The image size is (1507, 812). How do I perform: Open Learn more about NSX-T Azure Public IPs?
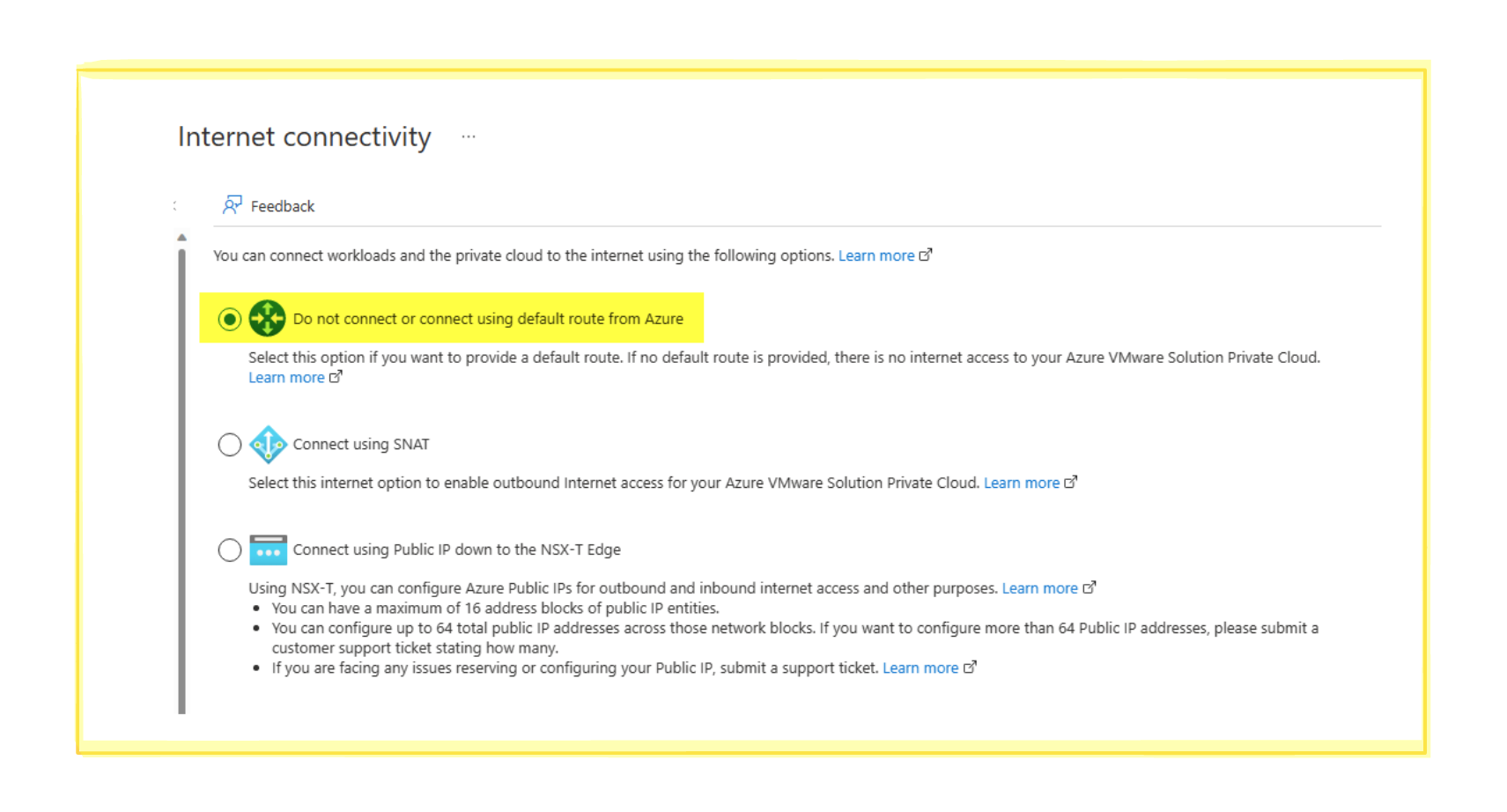[1039, 588]
